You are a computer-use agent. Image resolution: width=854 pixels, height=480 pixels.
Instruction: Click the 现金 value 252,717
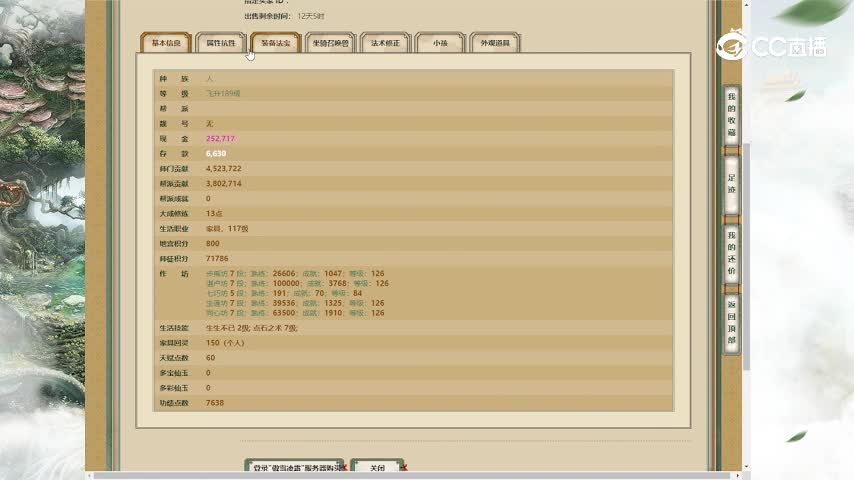tap(221, 138)
